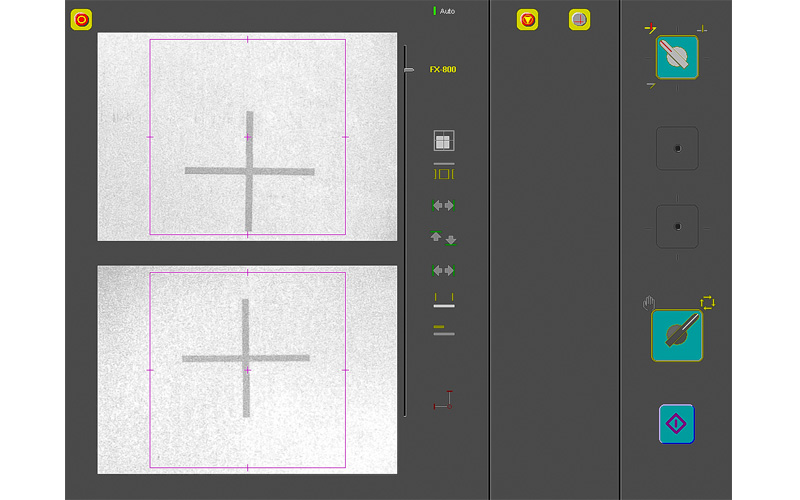Click the red circle icon in top-left corner
This screenshot has height=500, width=800.
[x=82, y=19]
